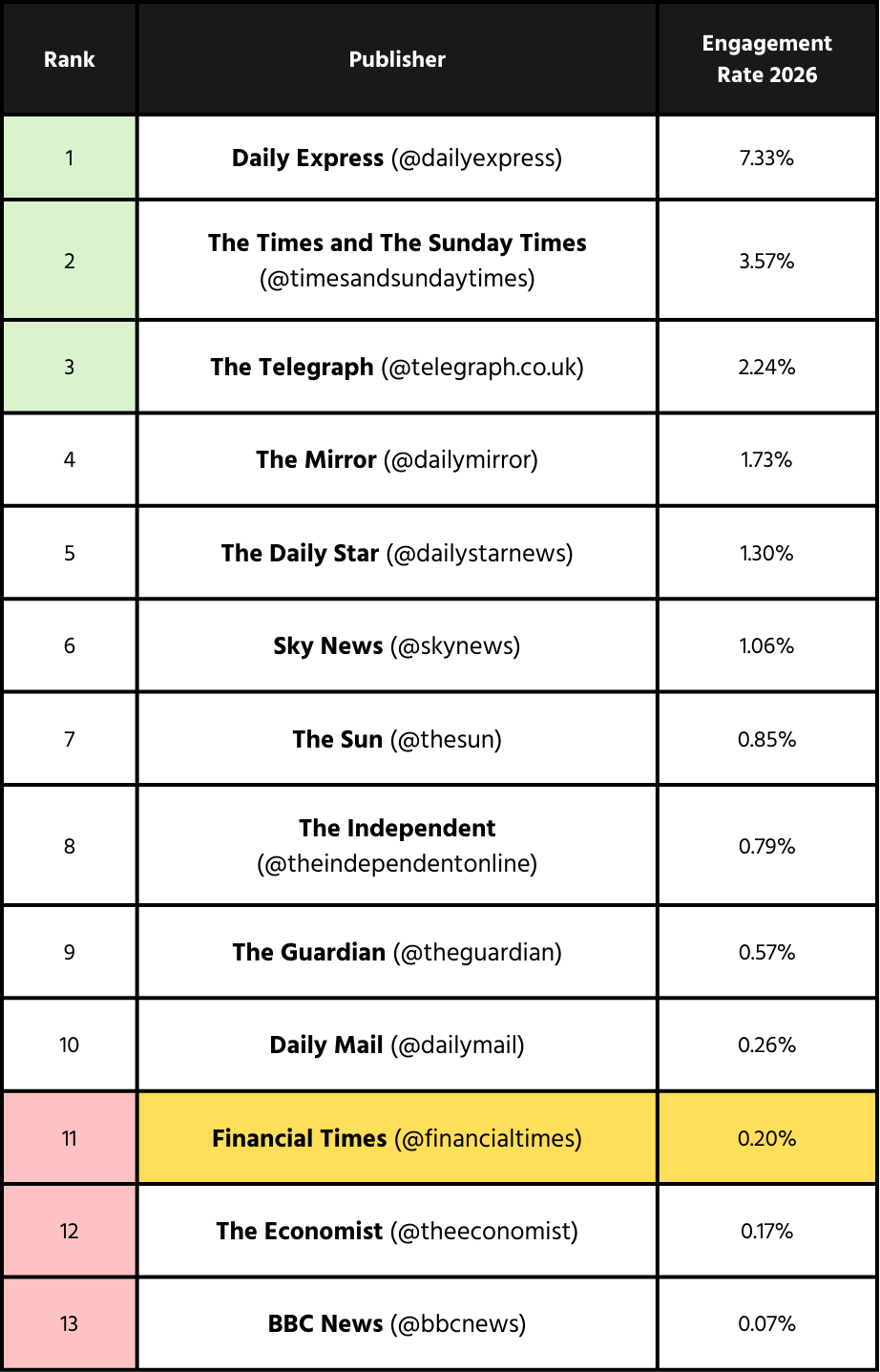Click the Rank column header
This screenshot has width=880, height=1372.
click(70, 59)
